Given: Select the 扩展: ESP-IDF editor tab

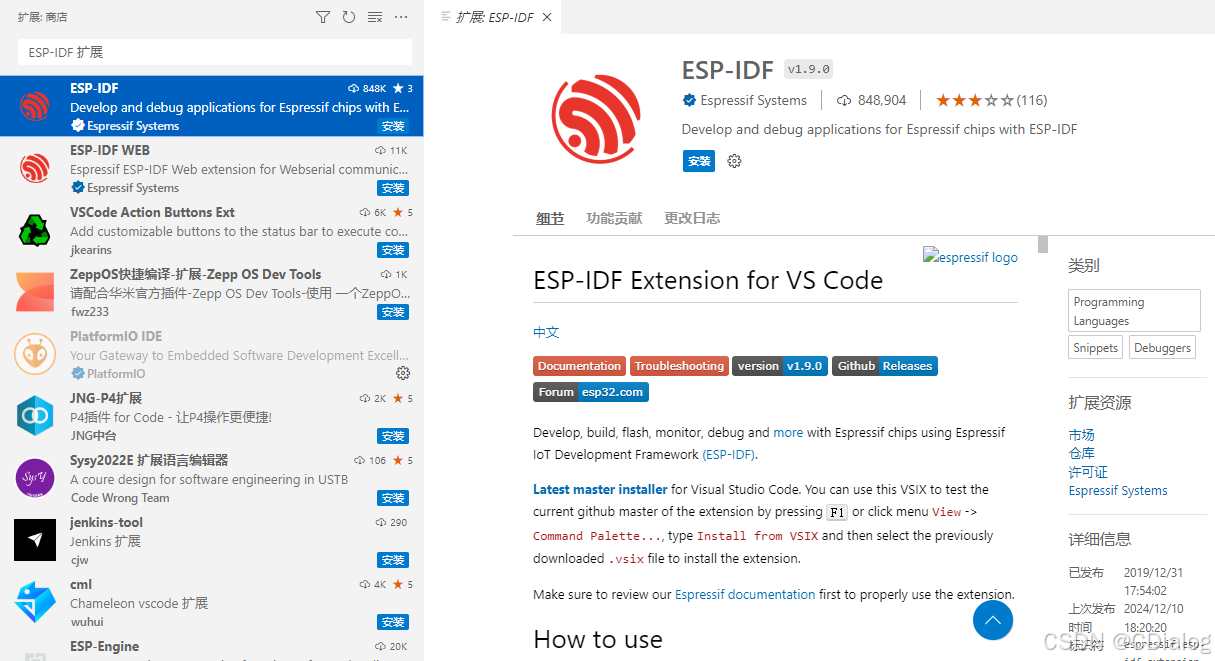Looking at the screenshot, I should 494,17.
